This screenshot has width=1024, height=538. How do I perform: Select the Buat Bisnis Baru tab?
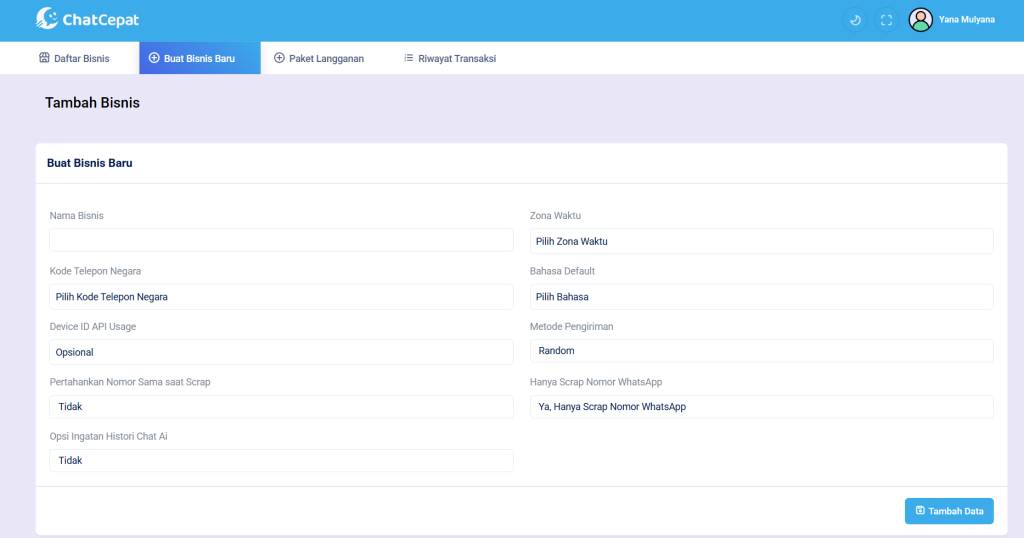[x=199, y=58]
